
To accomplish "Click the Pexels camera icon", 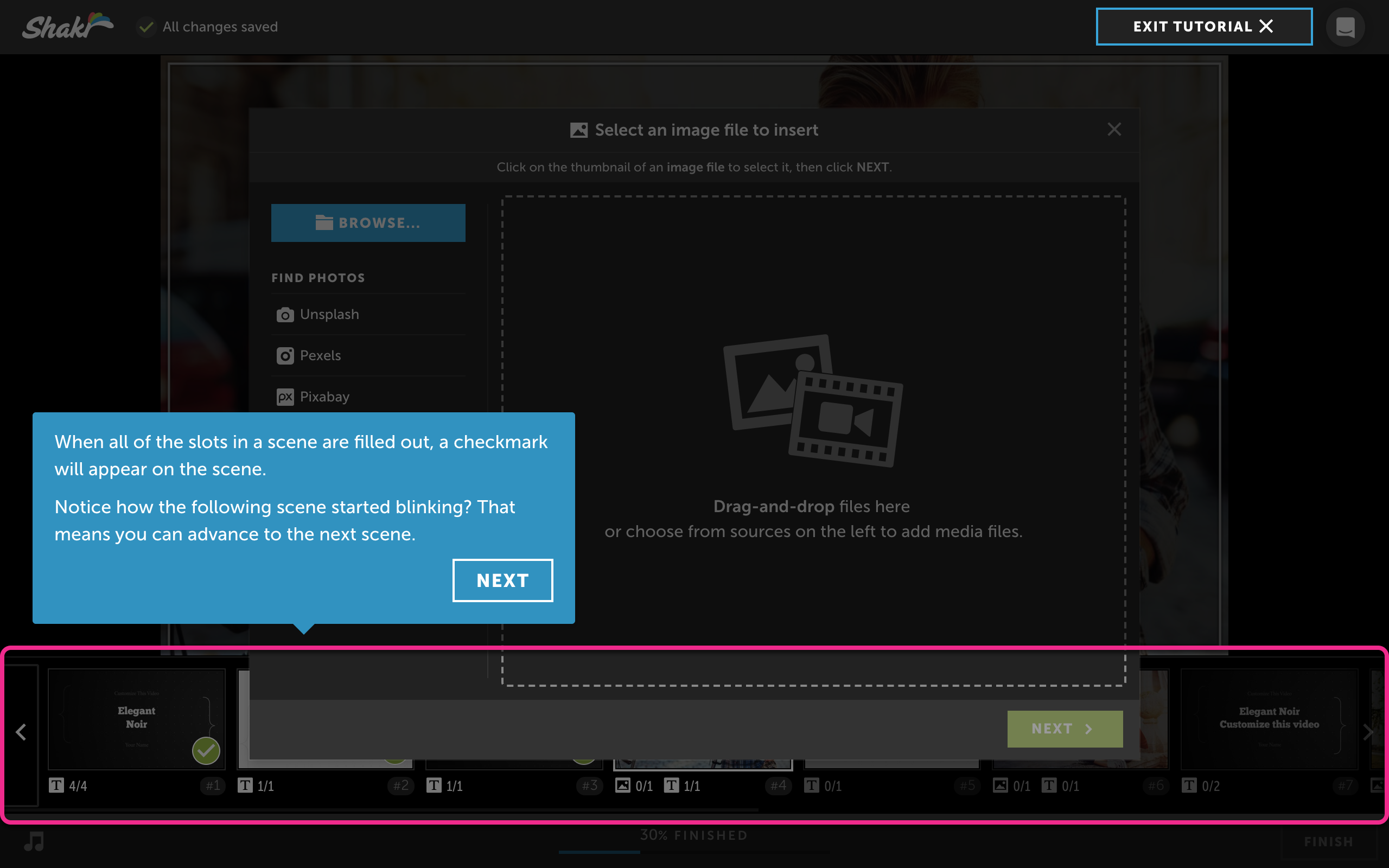I will click(285, 356).
